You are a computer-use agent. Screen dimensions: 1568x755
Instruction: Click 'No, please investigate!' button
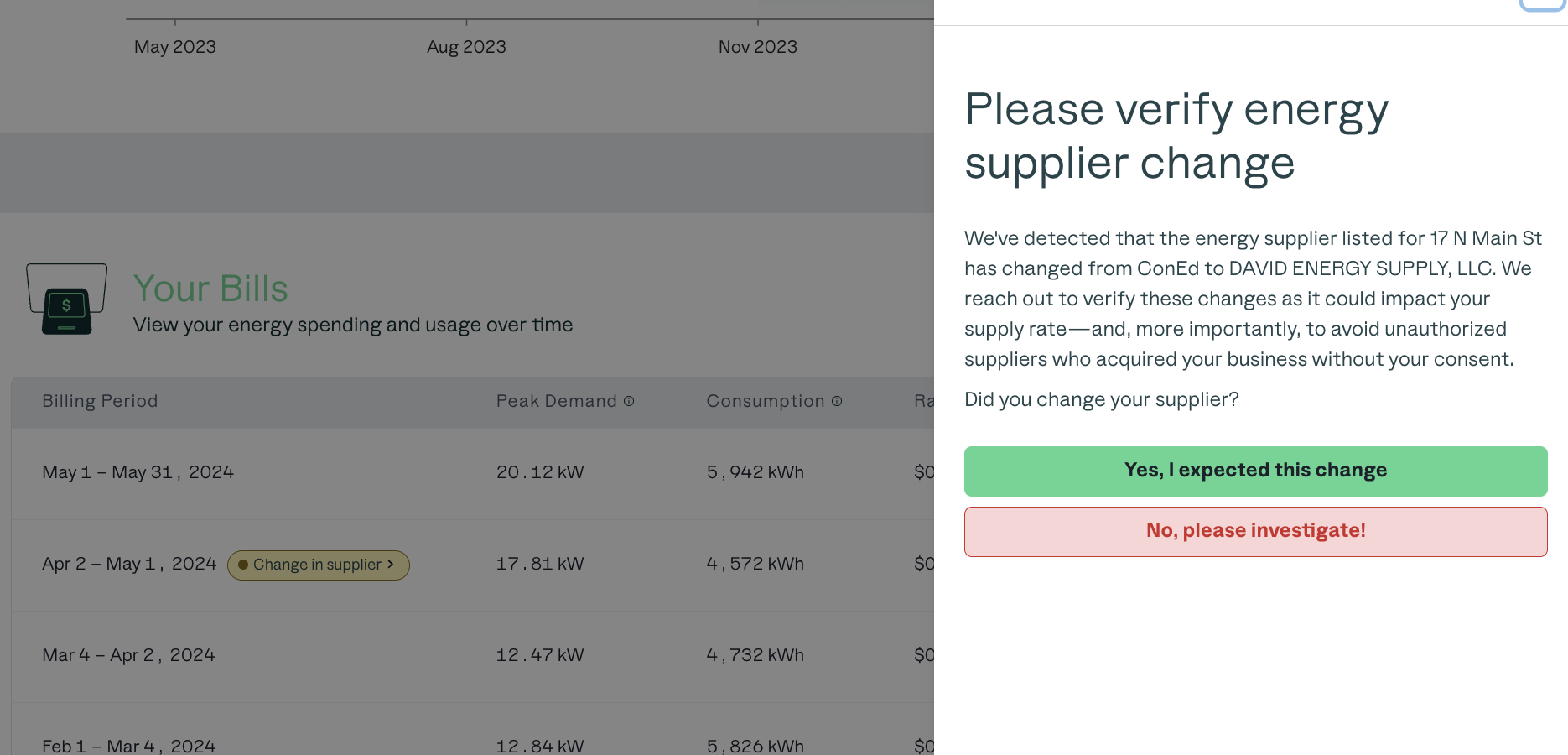click(1255, 531)
